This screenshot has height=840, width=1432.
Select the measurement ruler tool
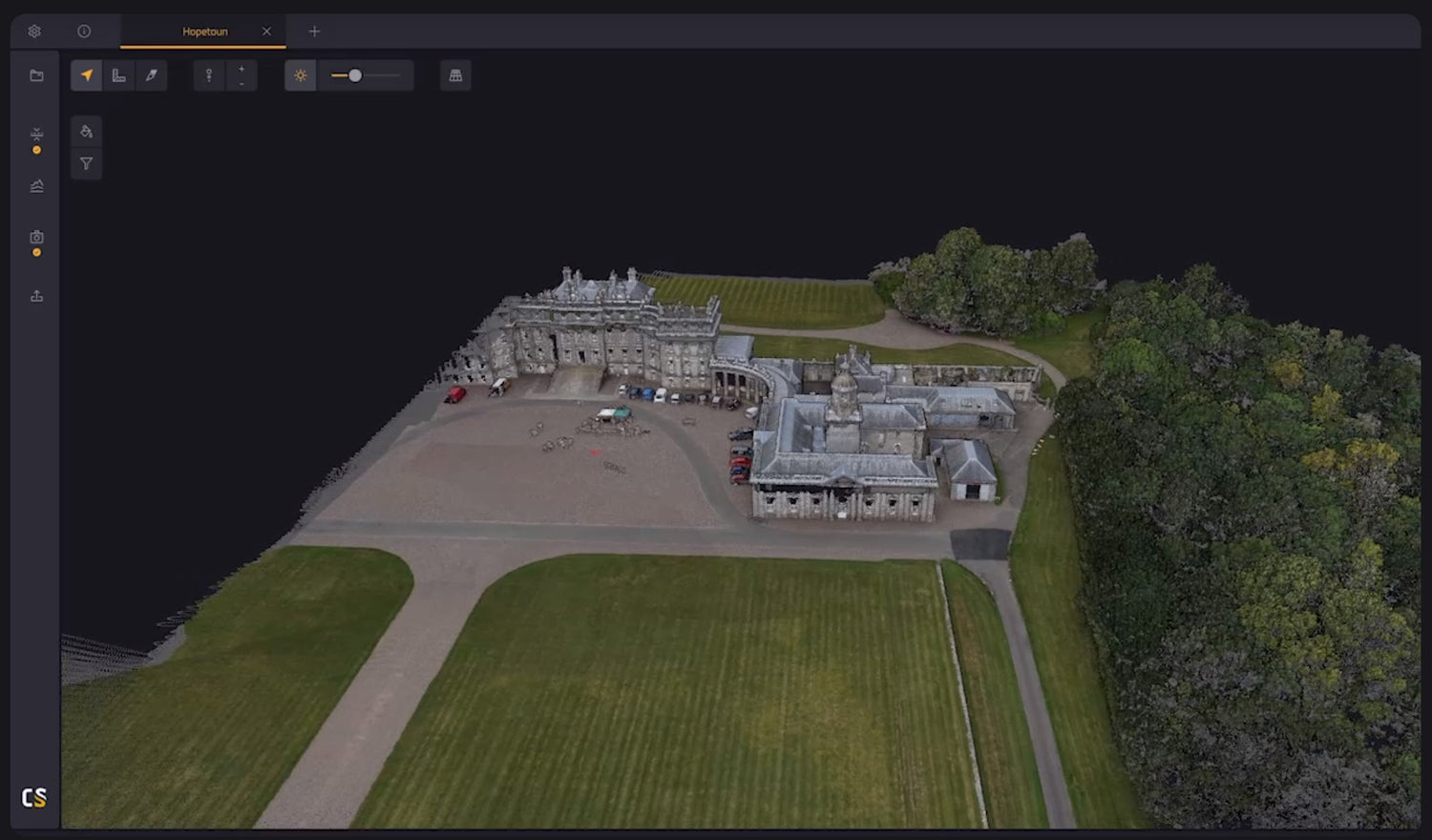[119, 75]
